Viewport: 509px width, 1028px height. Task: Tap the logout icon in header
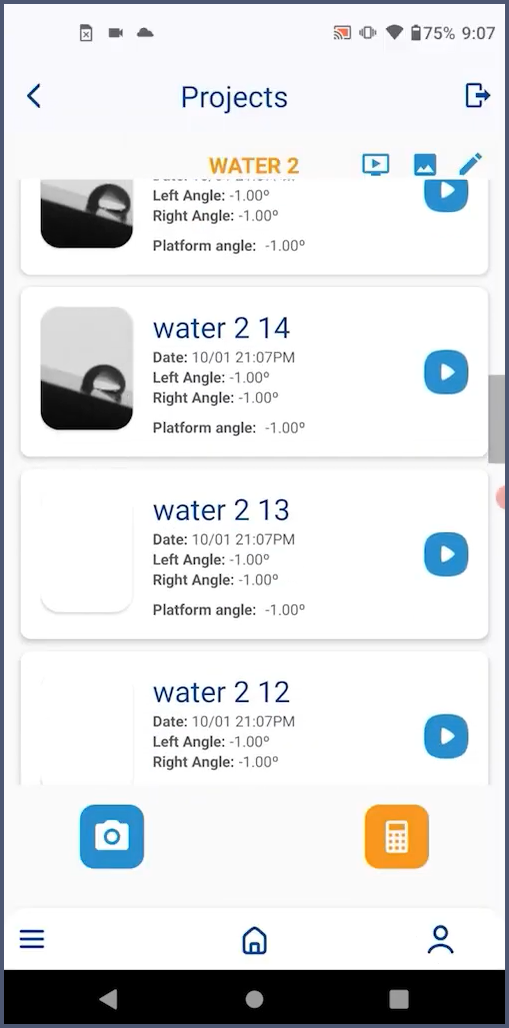tap(478, 95)
